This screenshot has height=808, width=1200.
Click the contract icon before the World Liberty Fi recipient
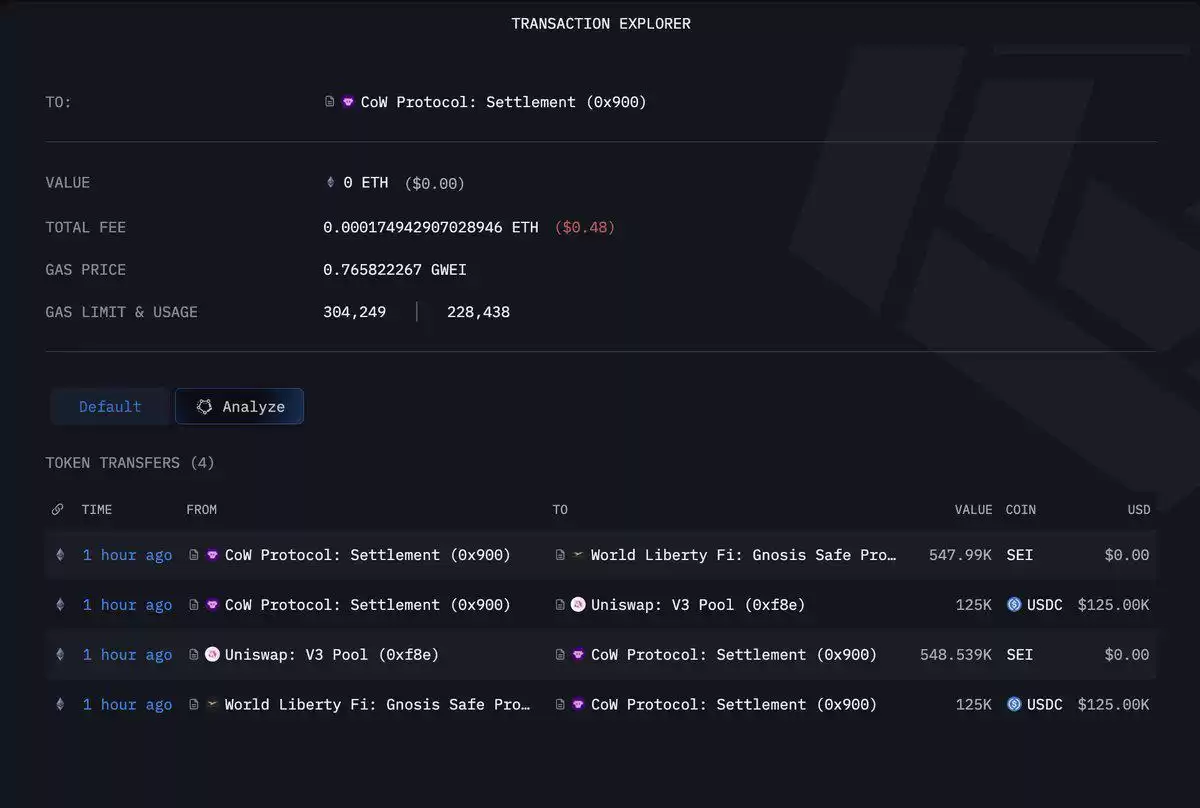(560, 555)
